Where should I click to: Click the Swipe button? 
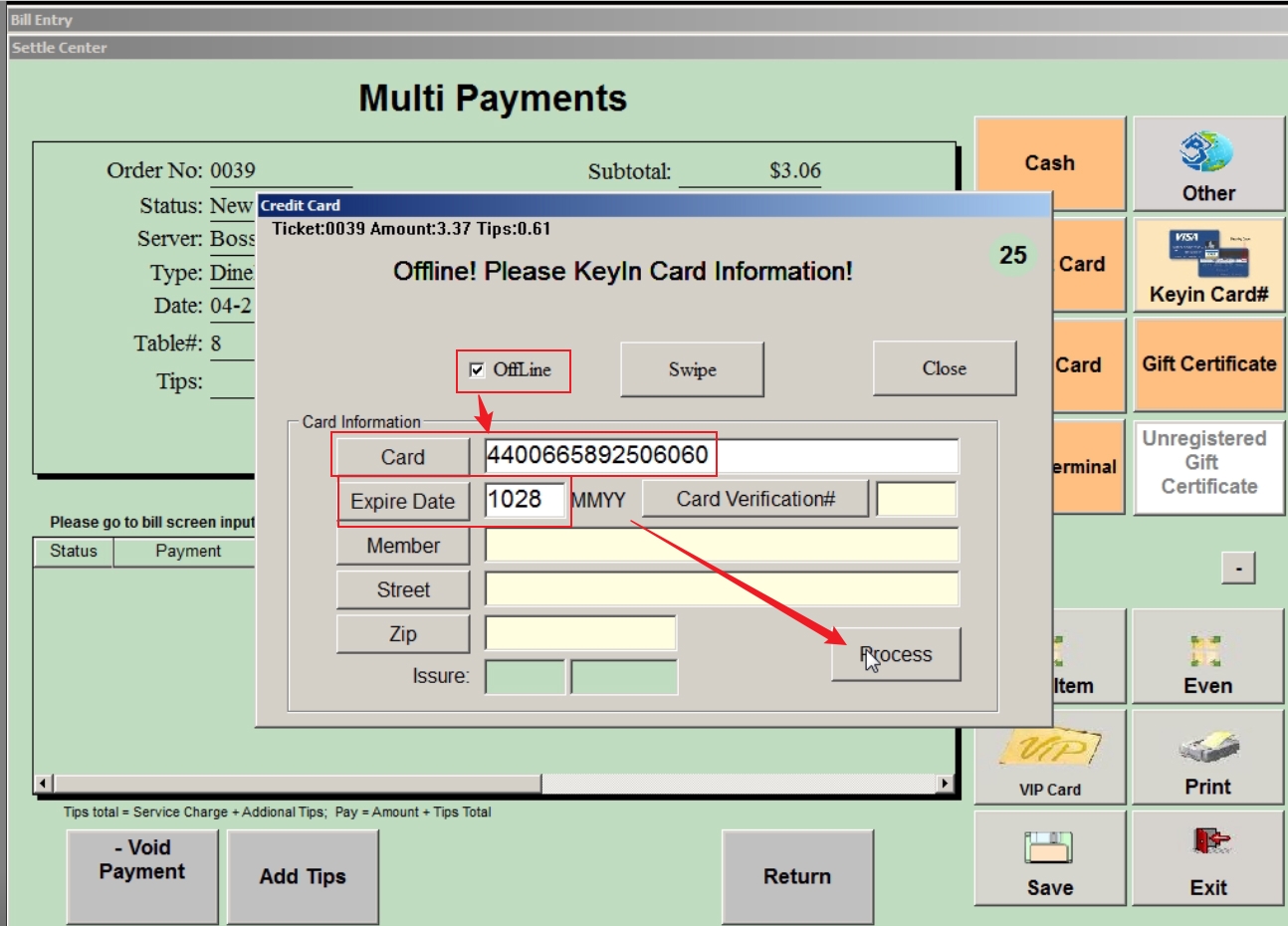692,369
